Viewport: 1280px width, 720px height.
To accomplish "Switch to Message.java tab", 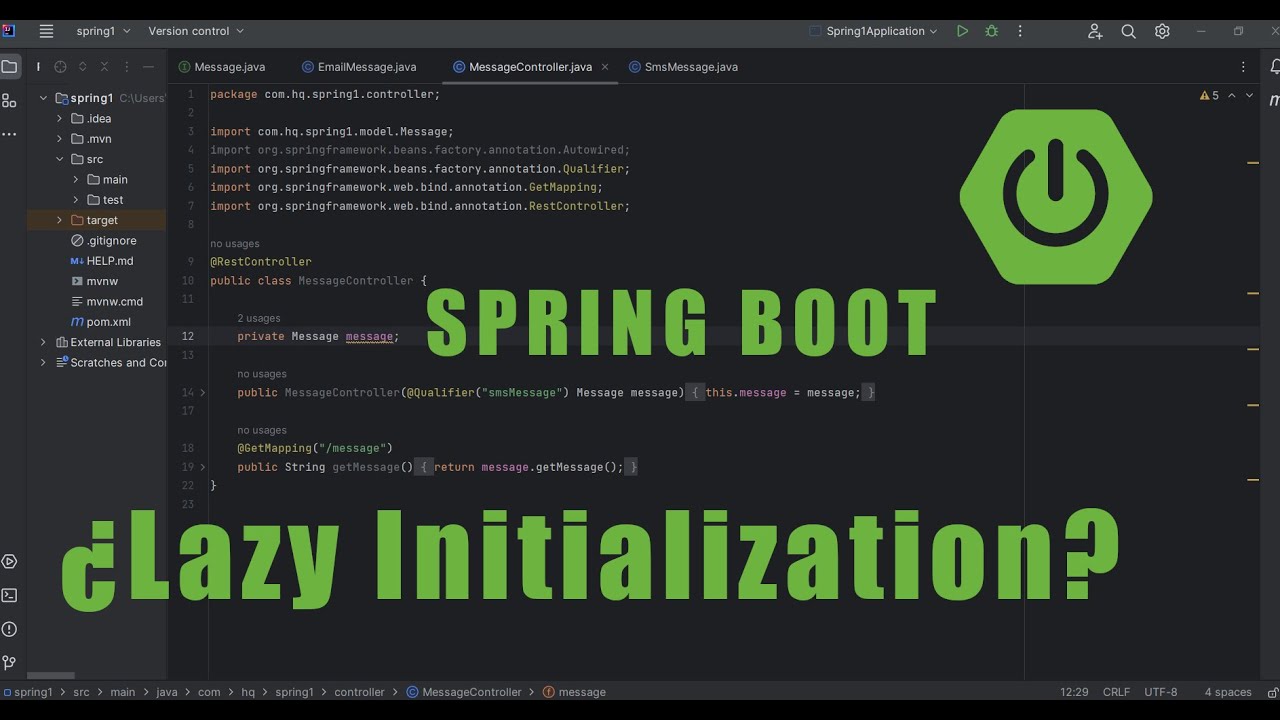I will [222, 67].
